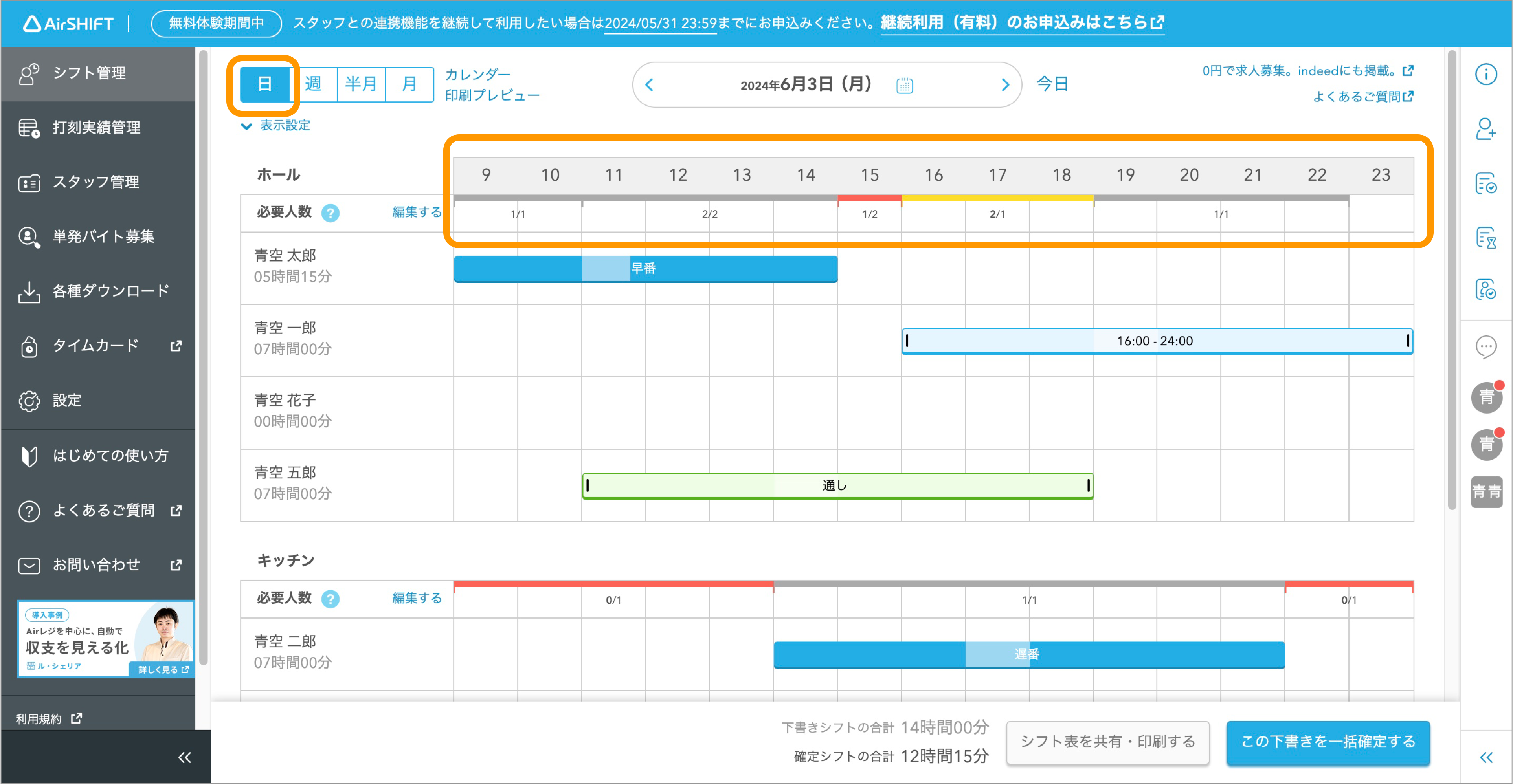Open タイムカード in the sidebar
The height and width of the screenshot is (784, 1513).
click(97, 346)
